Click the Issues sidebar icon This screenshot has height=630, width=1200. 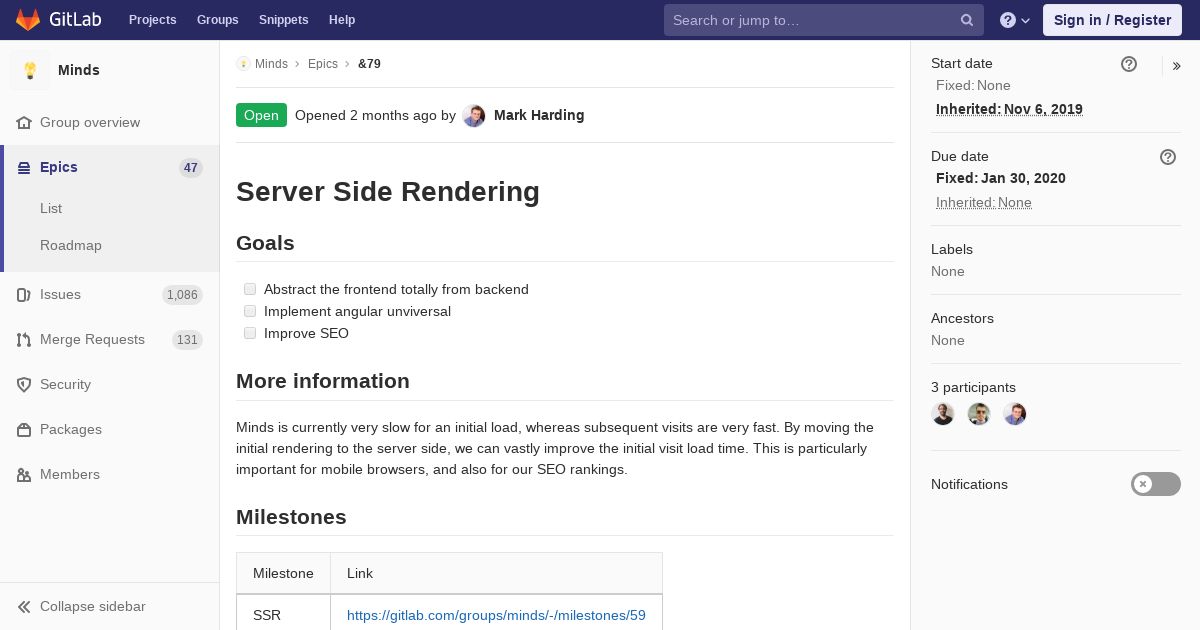coord(24,295)
